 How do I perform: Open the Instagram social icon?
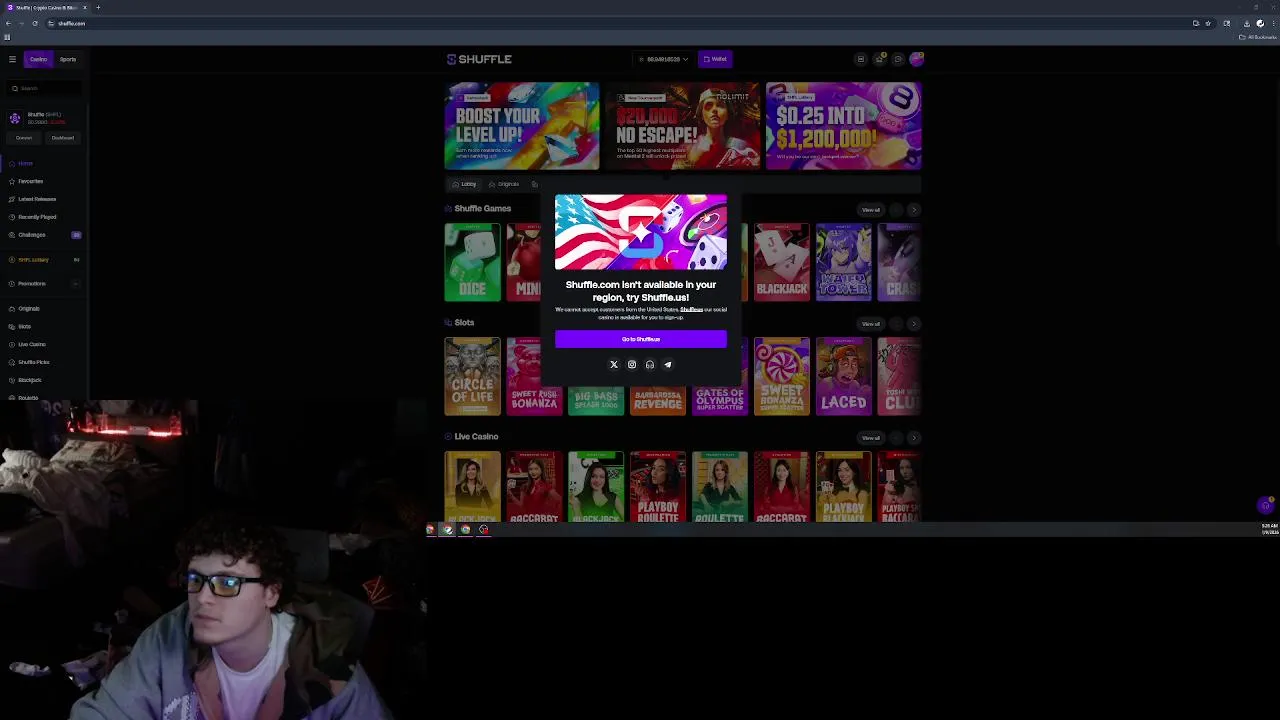coord(632,365)
